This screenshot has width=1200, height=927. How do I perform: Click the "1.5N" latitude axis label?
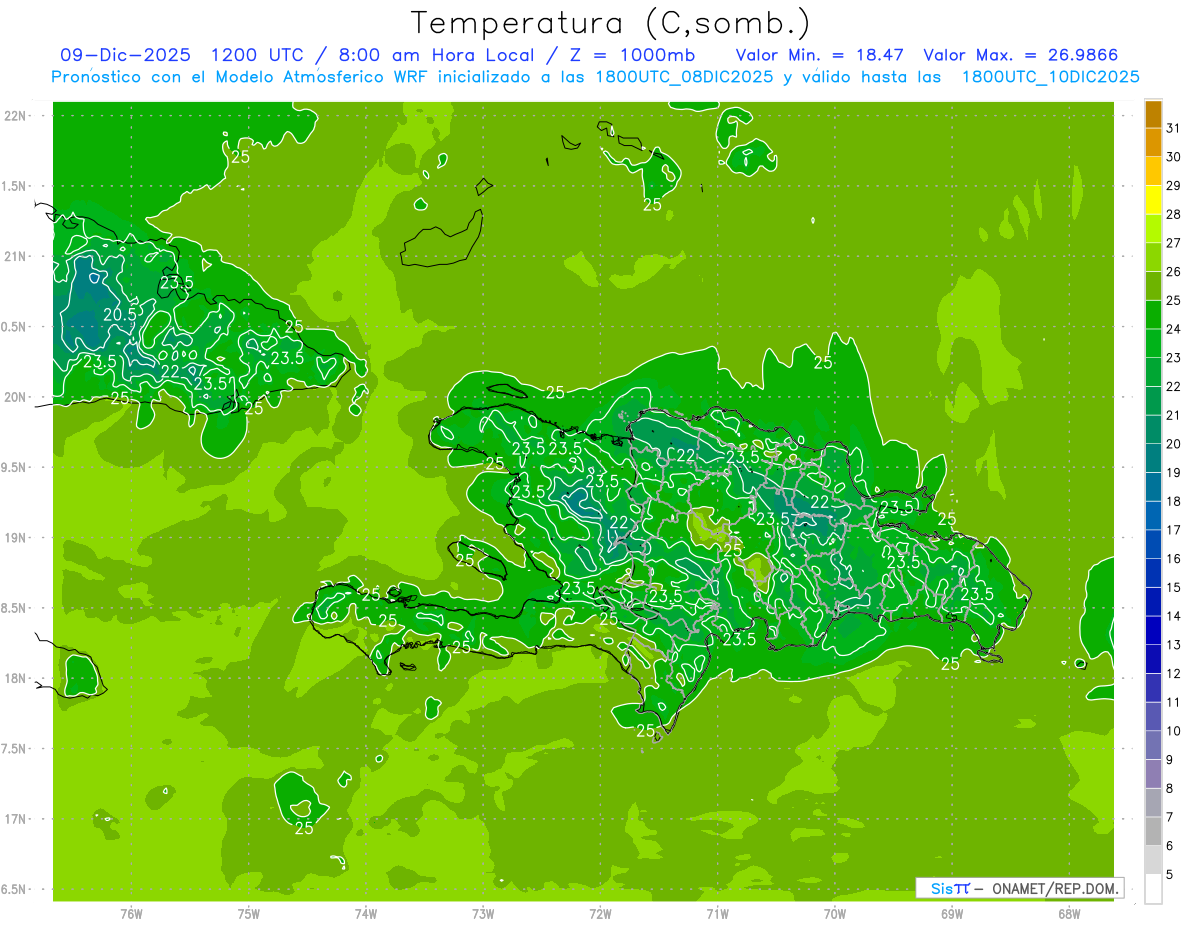tap(14, 186)
